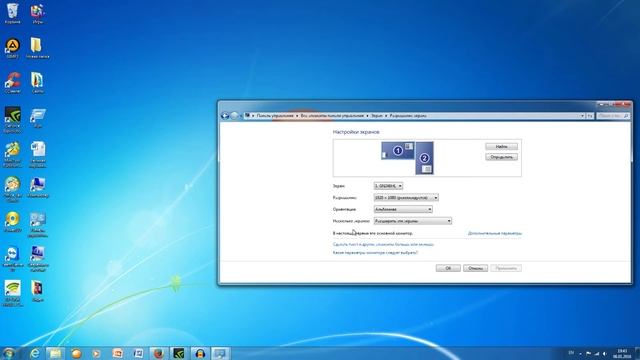
Task: Open the taskbar clock and date
Action: pos(622,353)
